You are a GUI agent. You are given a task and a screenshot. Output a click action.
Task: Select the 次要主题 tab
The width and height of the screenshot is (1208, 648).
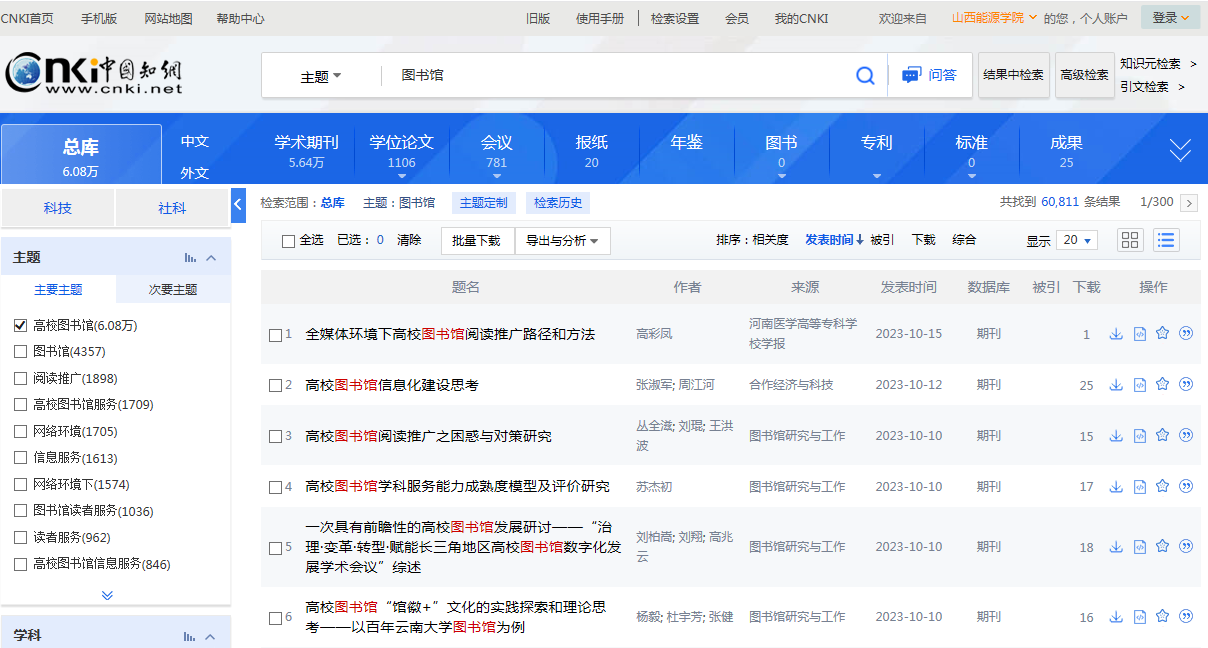pos(173,290)
